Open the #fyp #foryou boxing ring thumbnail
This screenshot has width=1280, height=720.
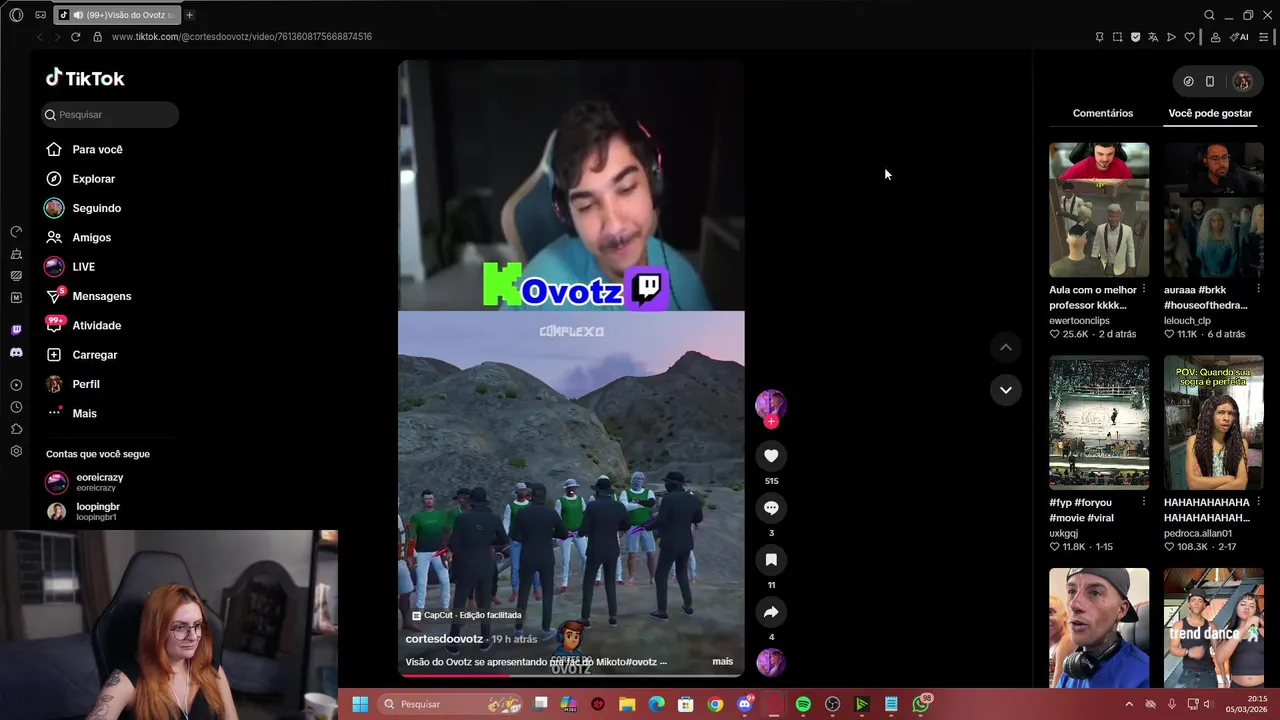point(1099,422)
